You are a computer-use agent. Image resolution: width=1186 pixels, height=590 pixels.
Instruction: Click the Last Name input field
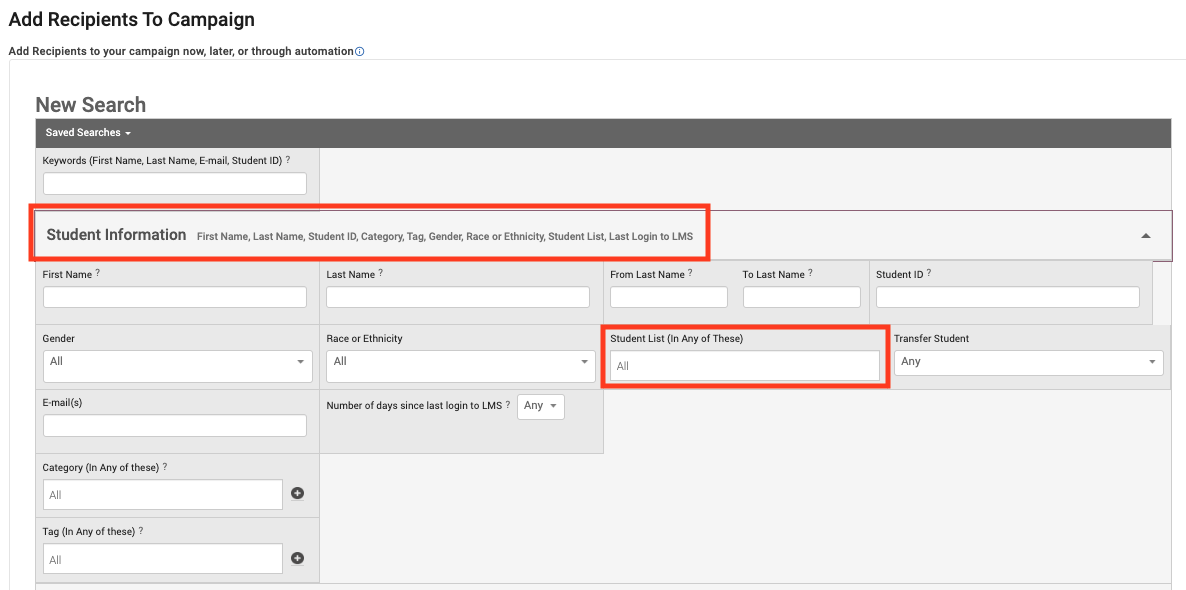tap(458, 297)
